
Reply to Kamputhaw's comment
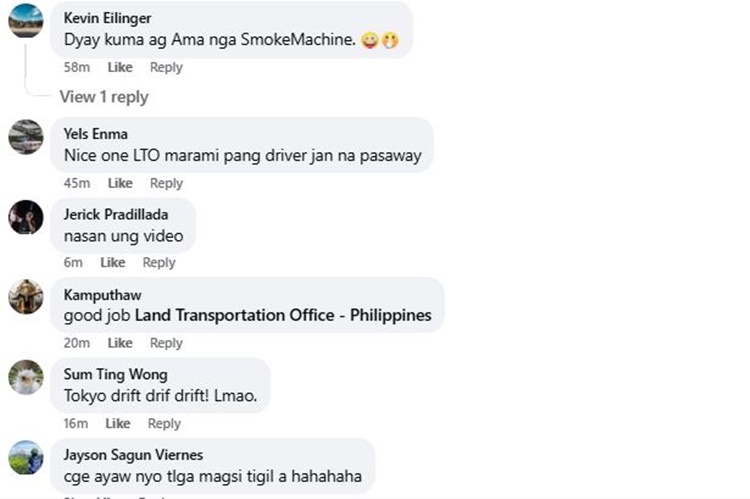[x=166, y=343]
